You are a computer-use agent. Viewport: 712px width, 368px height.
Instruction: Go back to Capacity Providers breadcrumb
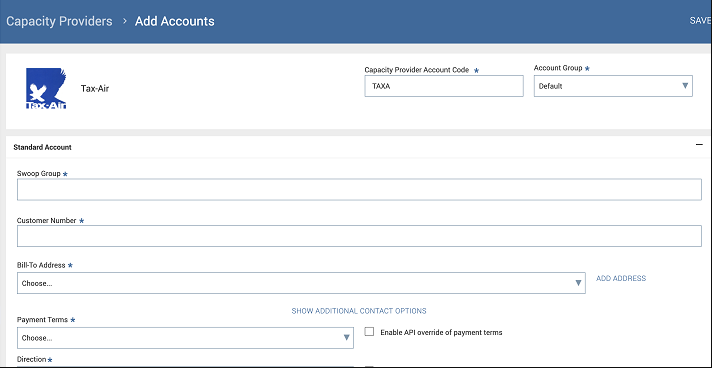point(59,21)
